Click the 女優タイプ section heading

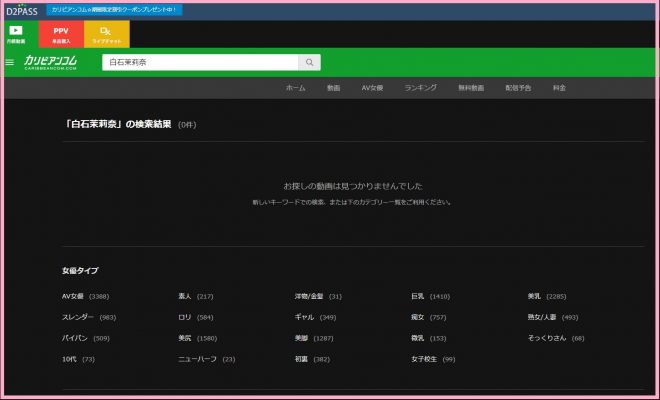coord(80,271)
